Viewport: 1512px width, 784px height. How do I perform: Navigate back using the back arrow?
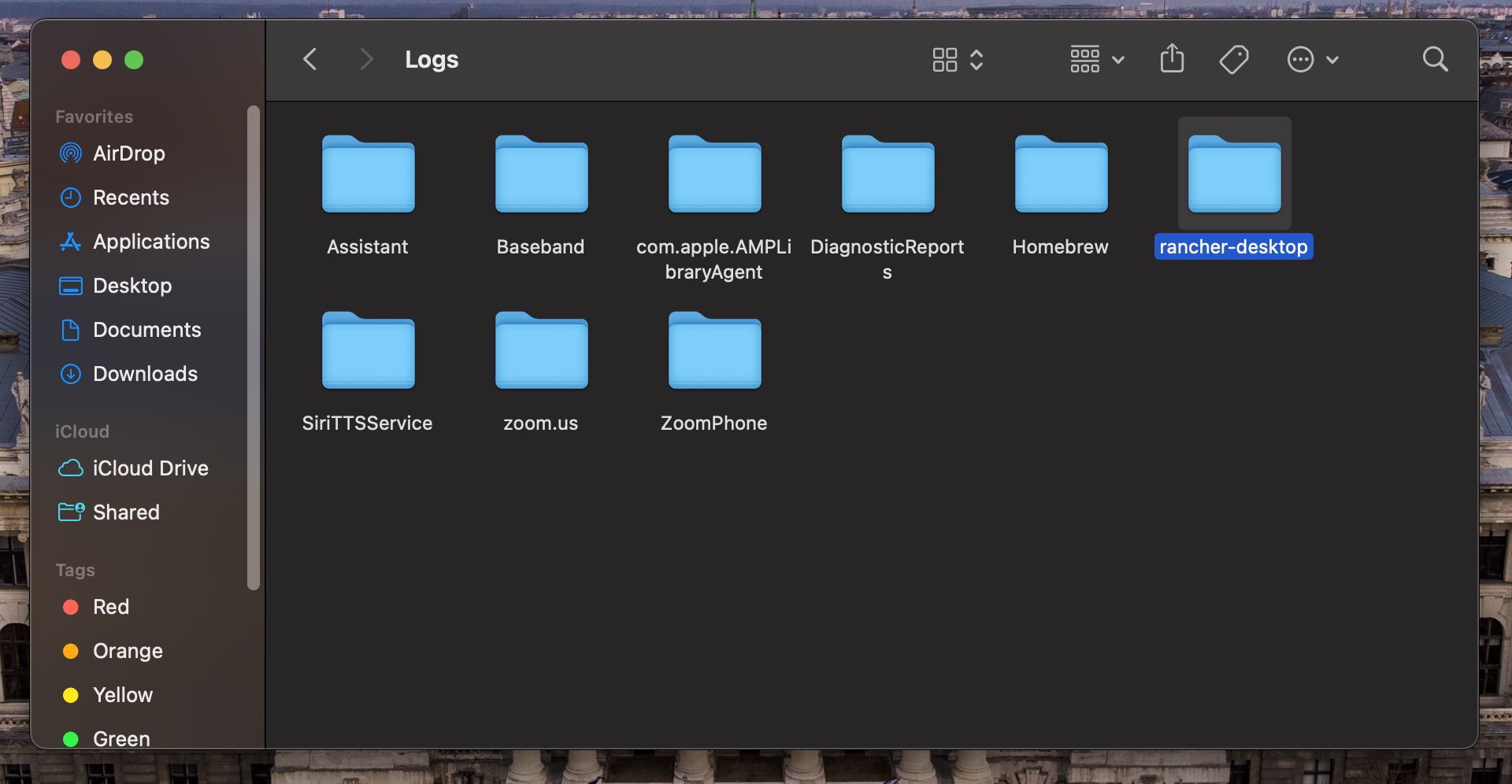(309, 59)
